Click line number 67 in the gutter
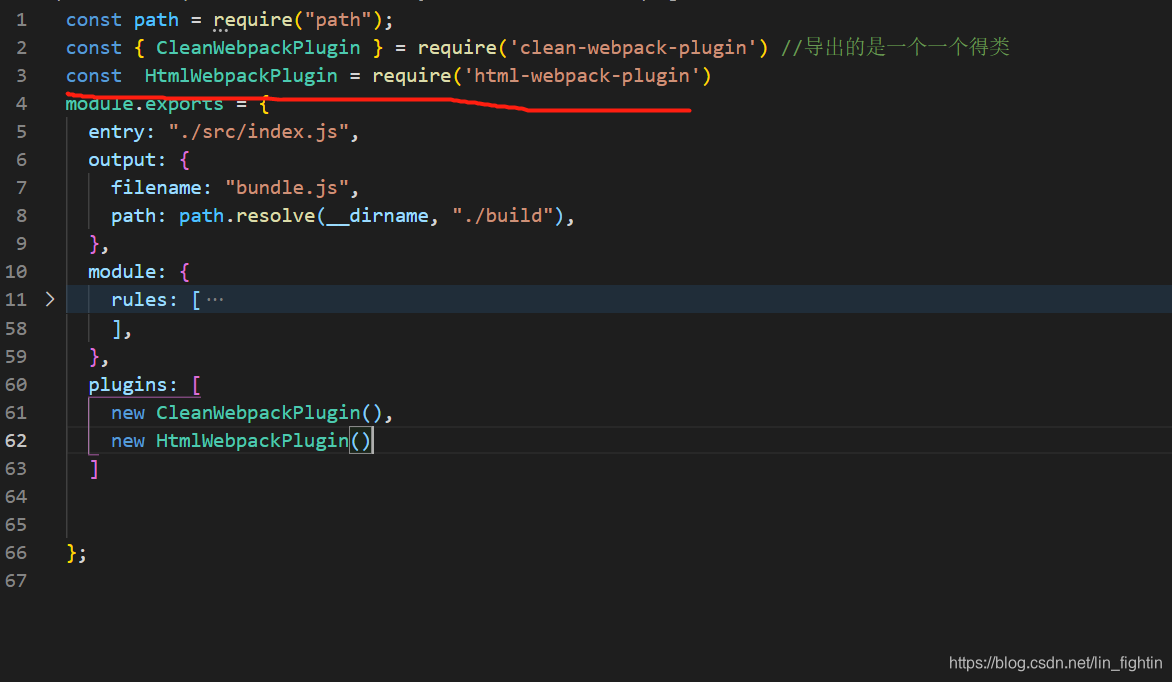This screenshot has height=682, width=1172. [x=16, y=581]
